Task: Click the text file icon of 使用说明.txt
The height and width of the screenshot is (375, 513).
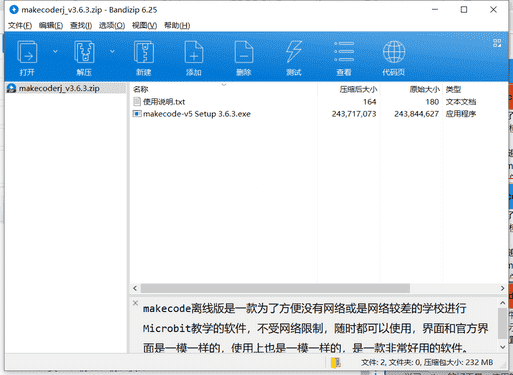Action: [x=137, y=101]
